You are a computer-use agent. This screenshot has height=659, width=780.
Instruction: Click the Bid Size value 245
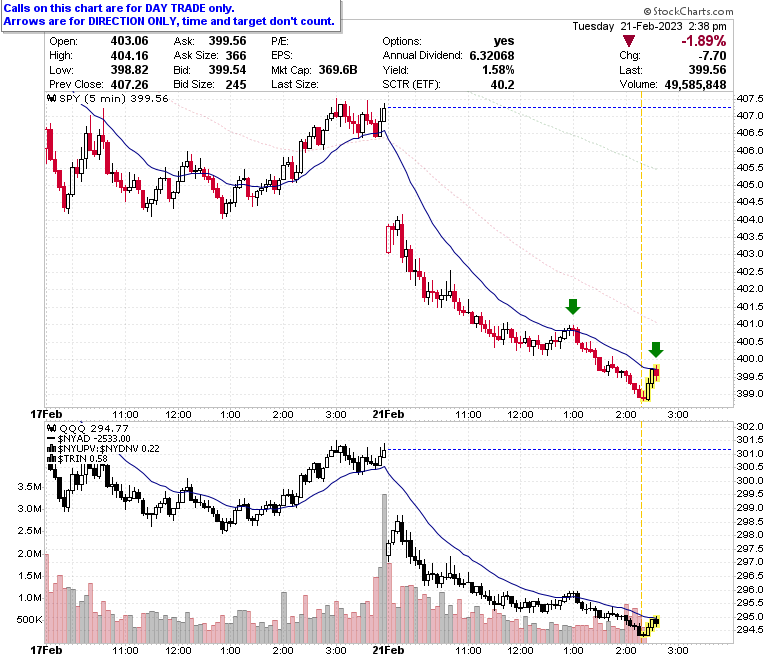(x=236, y=85)
